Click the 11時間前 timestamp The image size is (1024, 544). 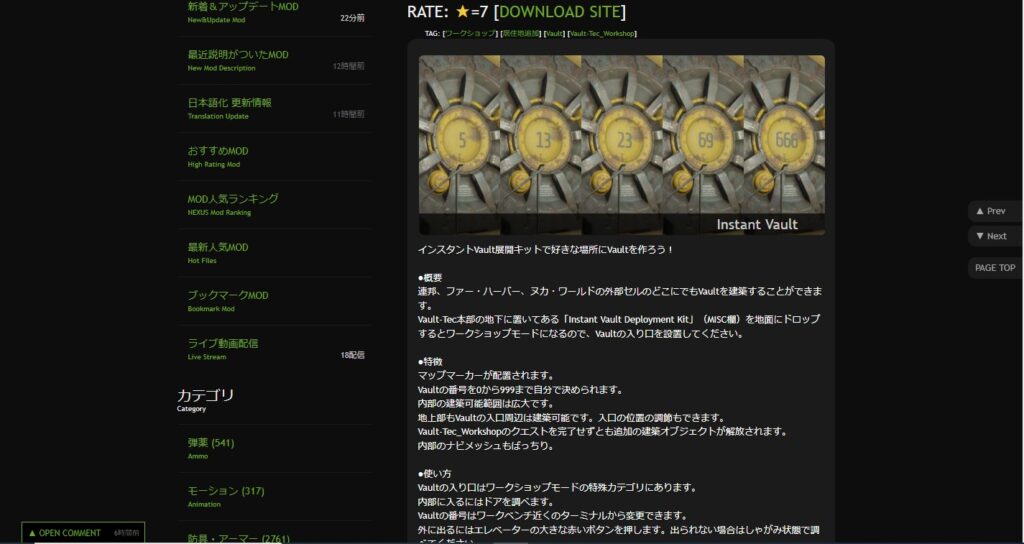349,114
